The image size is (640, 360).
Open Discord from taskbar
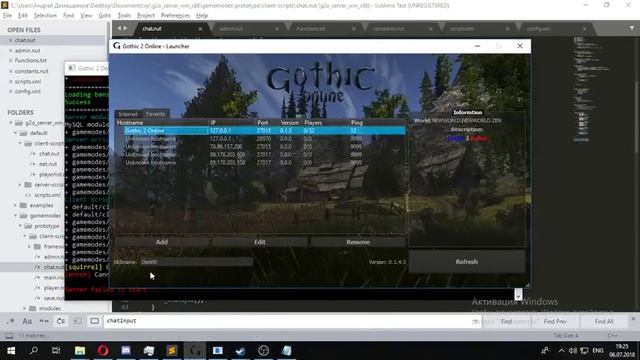pyautogui.click(x=126, y=351)
